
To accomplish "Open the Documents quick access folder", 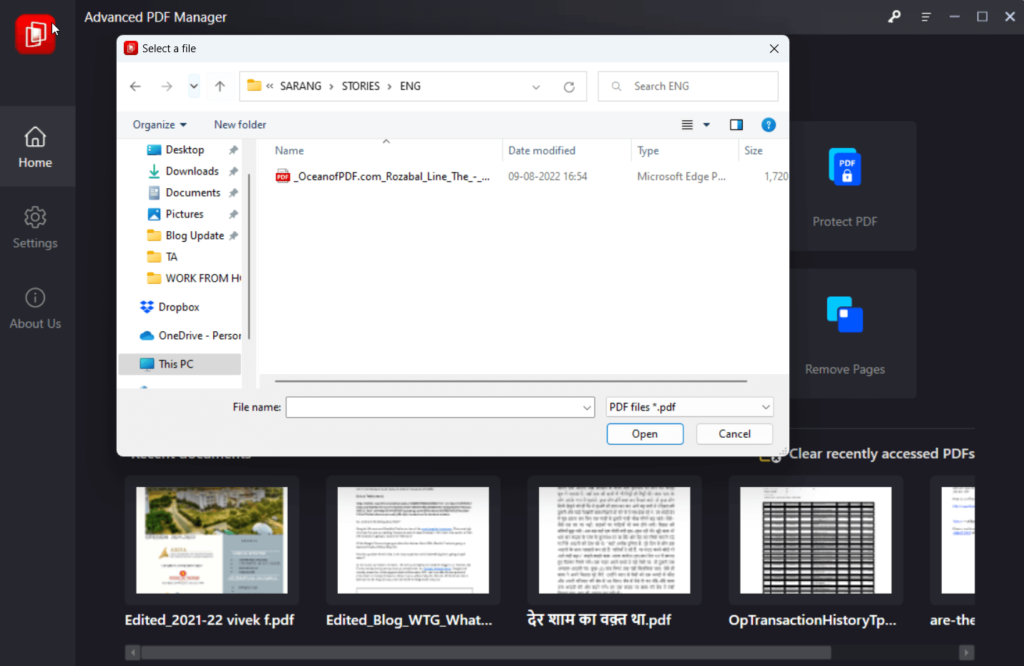I will tap(193, 193).
